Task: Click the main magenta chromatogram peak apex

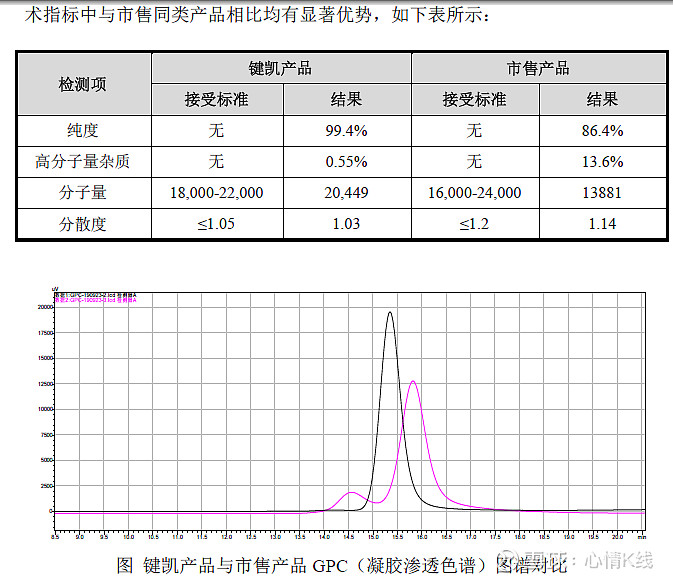Action: pyautogui.click(x=413, y=381)
